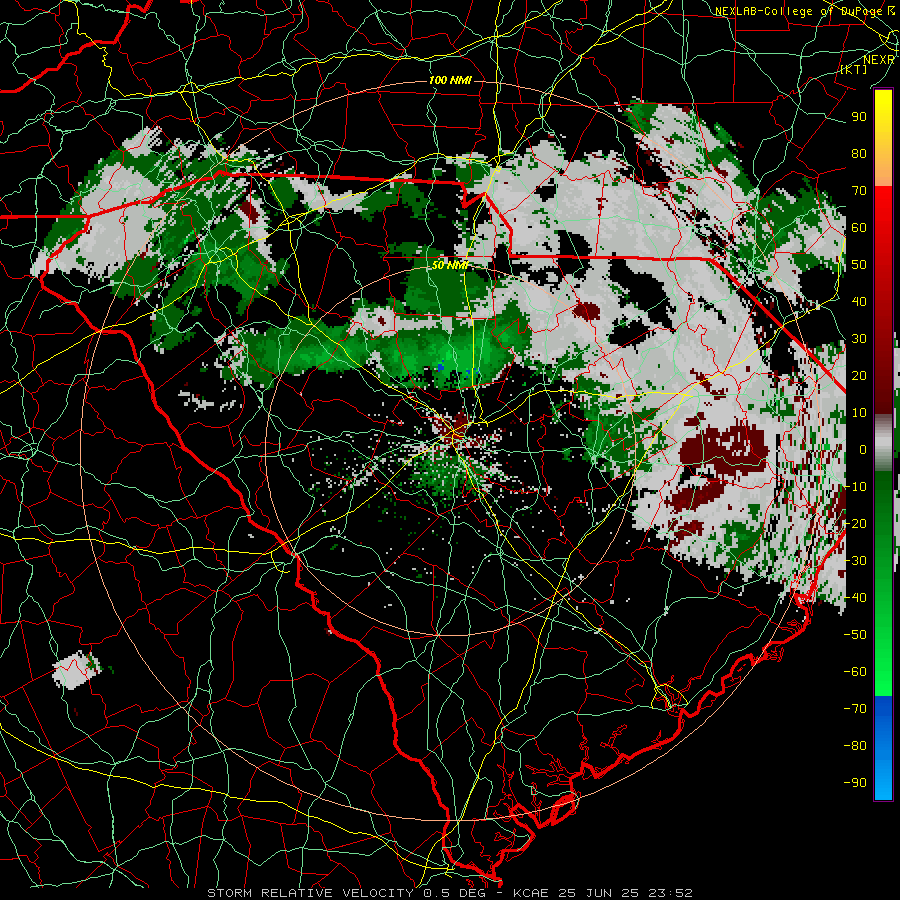Image resolution: width=900 pixels, height=900 pixels.
Task: Click the large dark red velocity patch
Action: [x=724, y=447]
